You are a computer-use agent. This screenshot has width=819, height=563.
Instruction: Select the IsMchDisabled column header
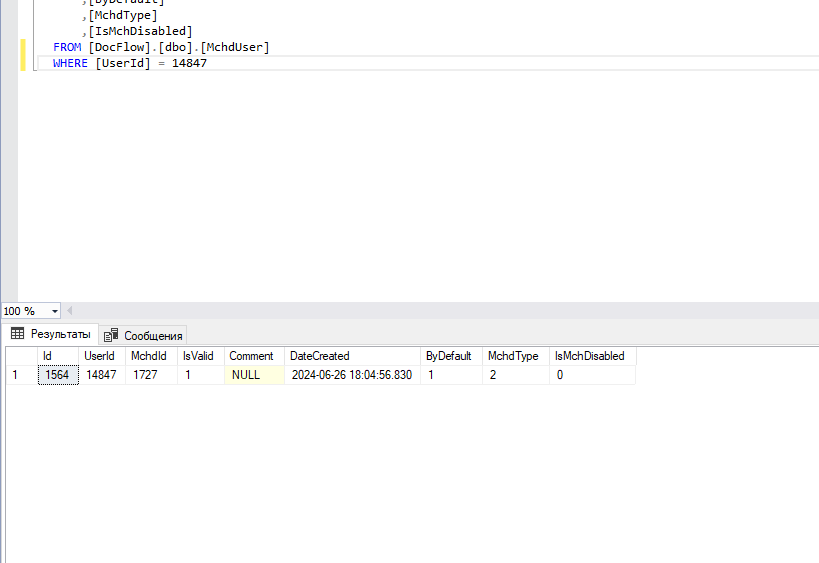[x=592, y=356]
